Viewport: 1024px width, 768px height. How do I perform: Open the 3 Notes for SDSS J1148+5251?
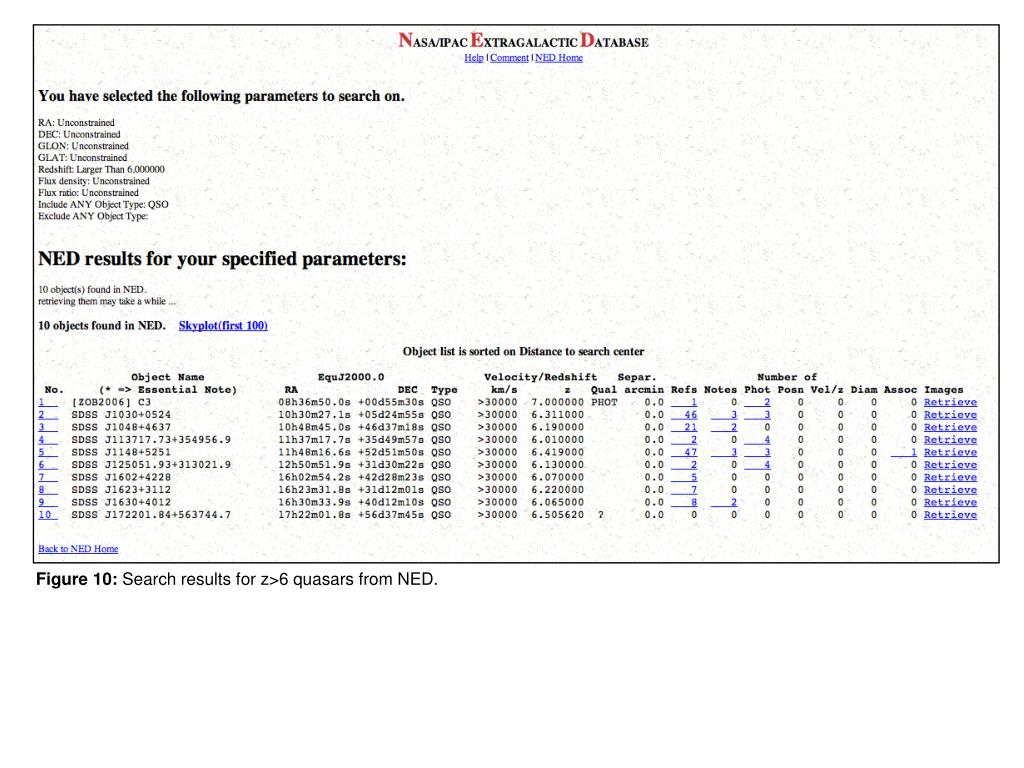tap(724, 452)
